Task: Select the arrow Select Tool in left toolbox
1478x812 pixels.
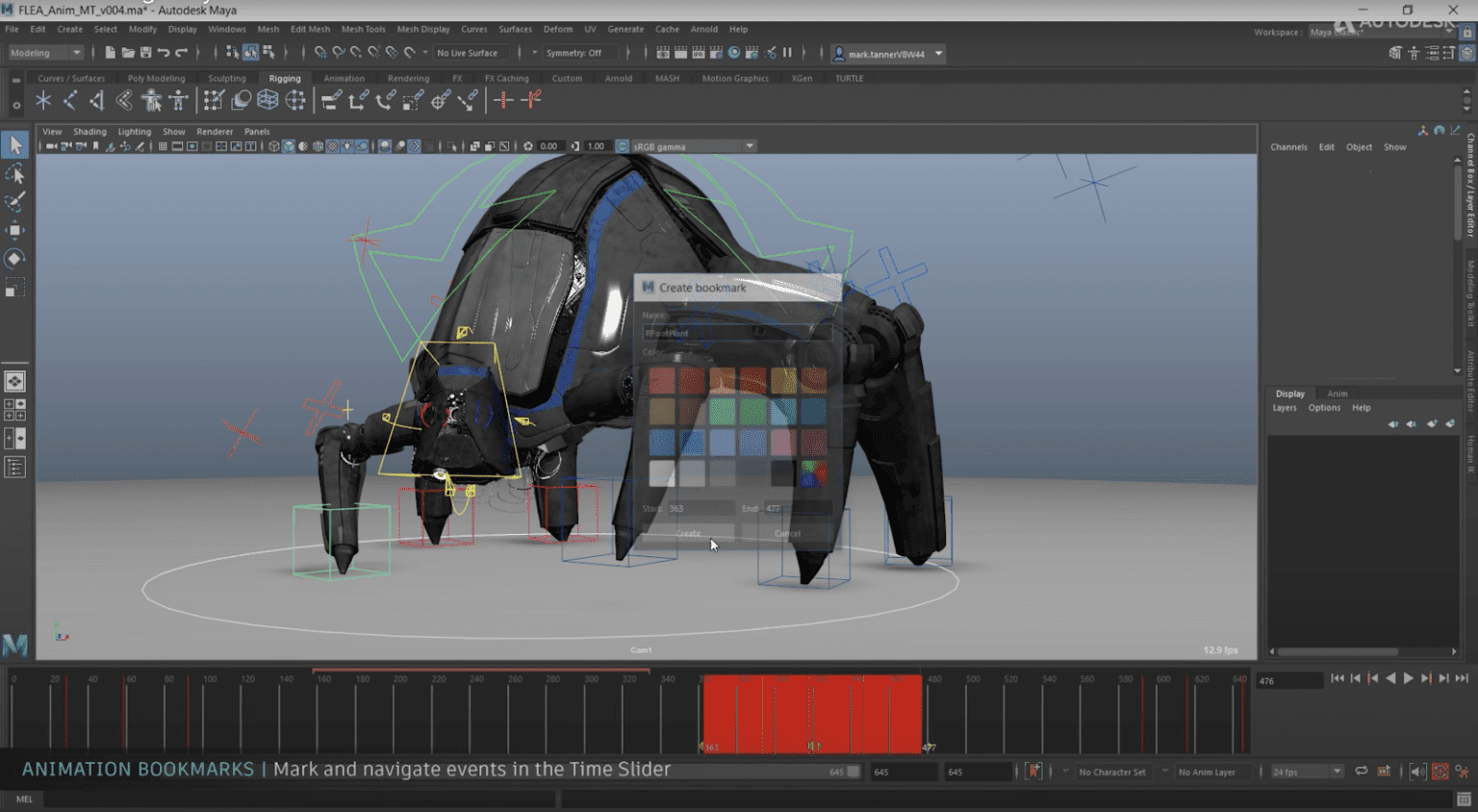Action: point(14,144)
